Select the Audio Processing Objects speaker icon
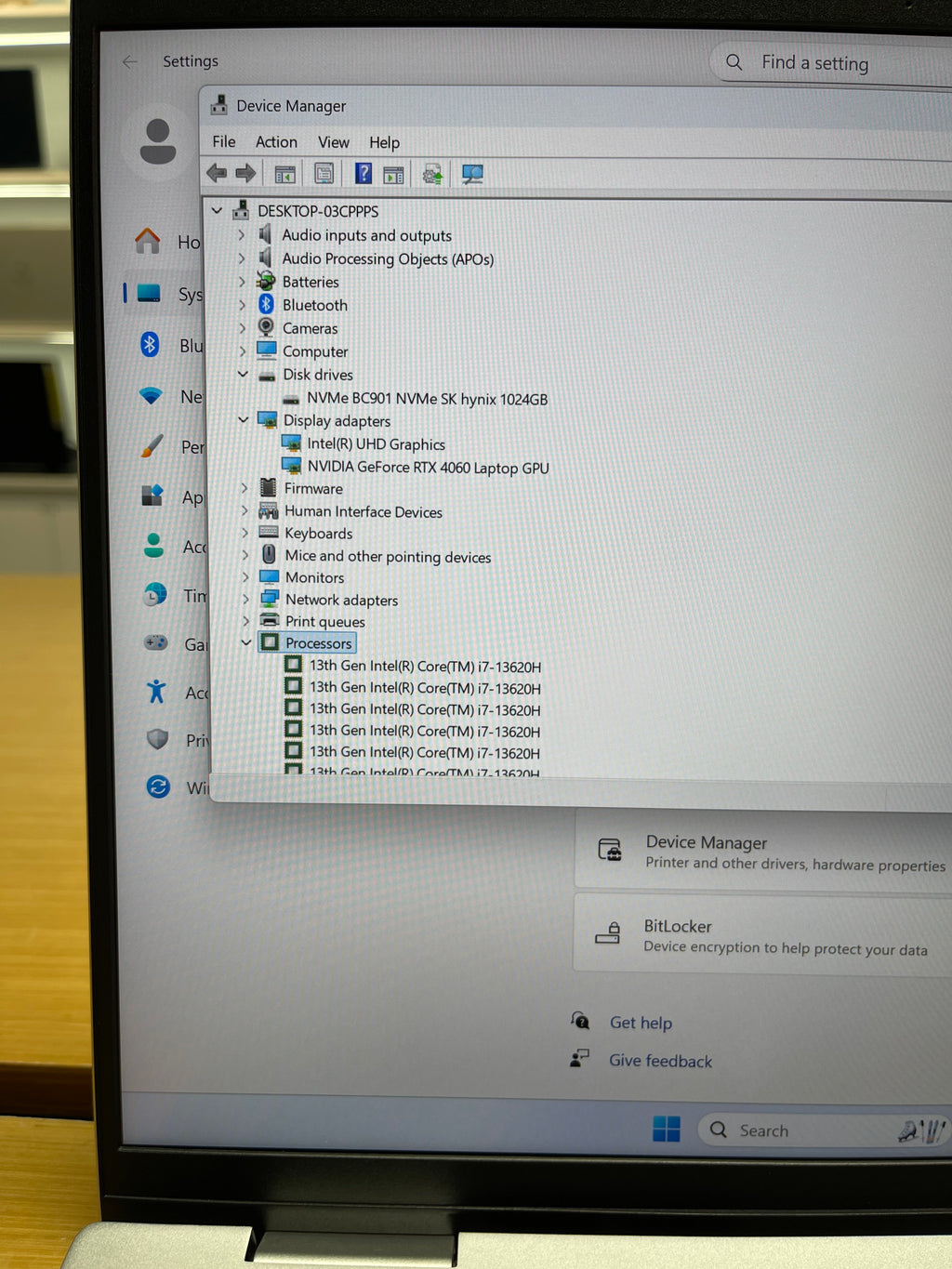 pos(266,258)
